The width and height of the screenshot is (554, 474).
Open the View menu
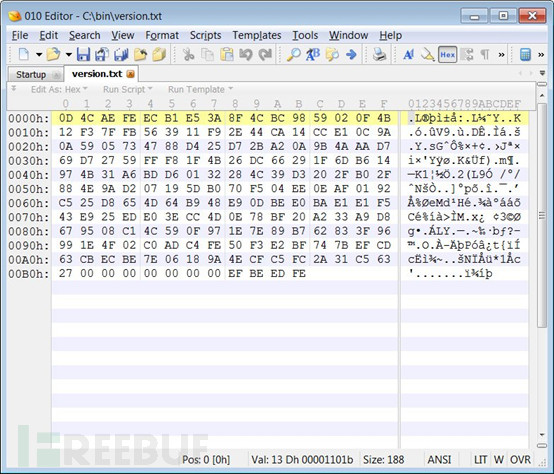[123, 35]
